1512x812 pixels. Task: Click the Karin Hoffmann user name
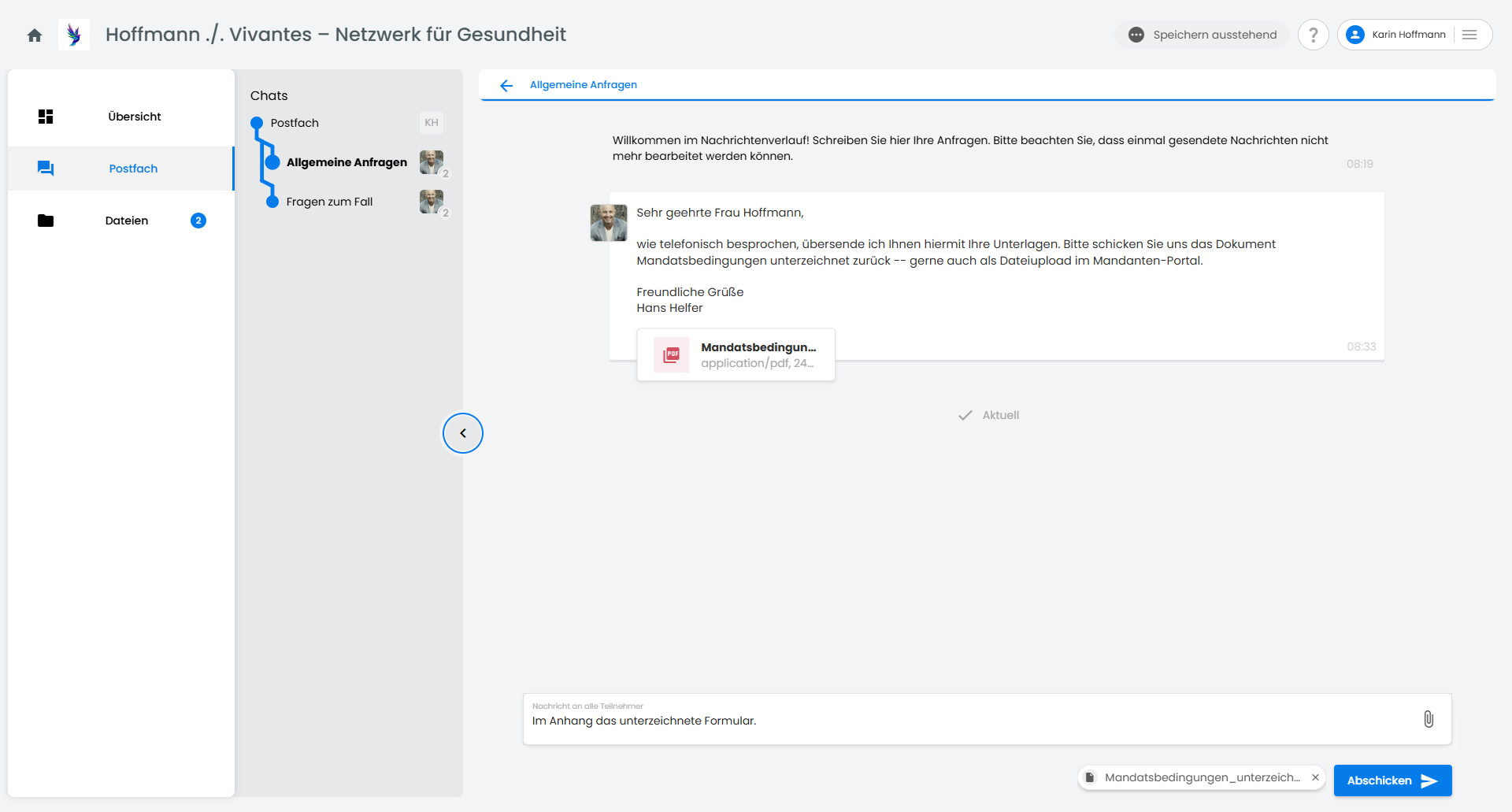click(1408, 35)
